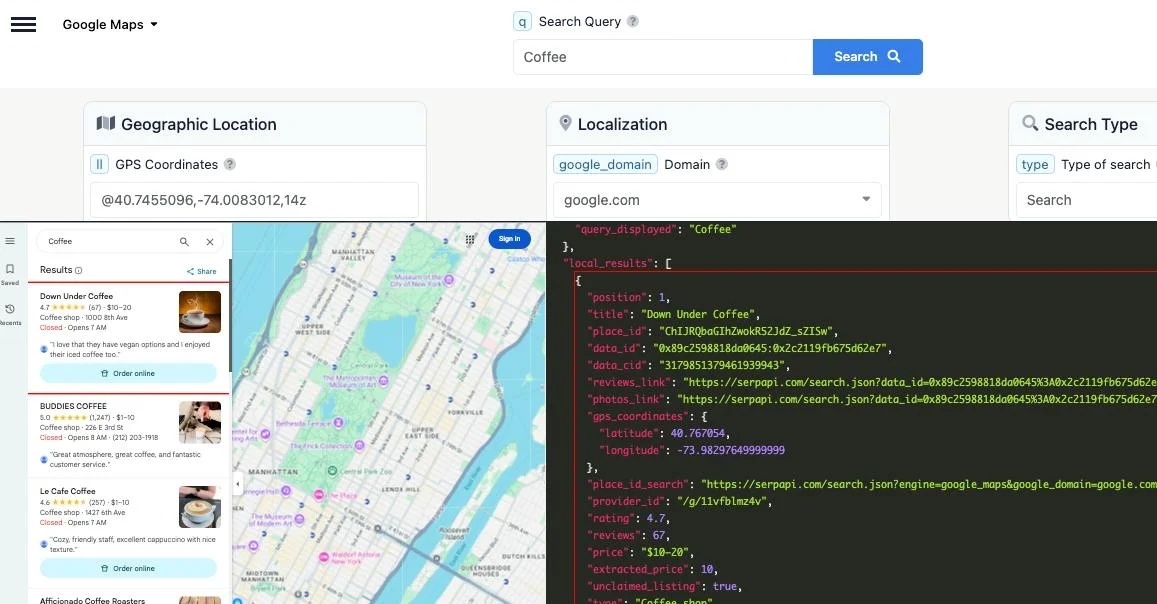Share the results list
The image size is (1157, 604).
pos(201,271)
